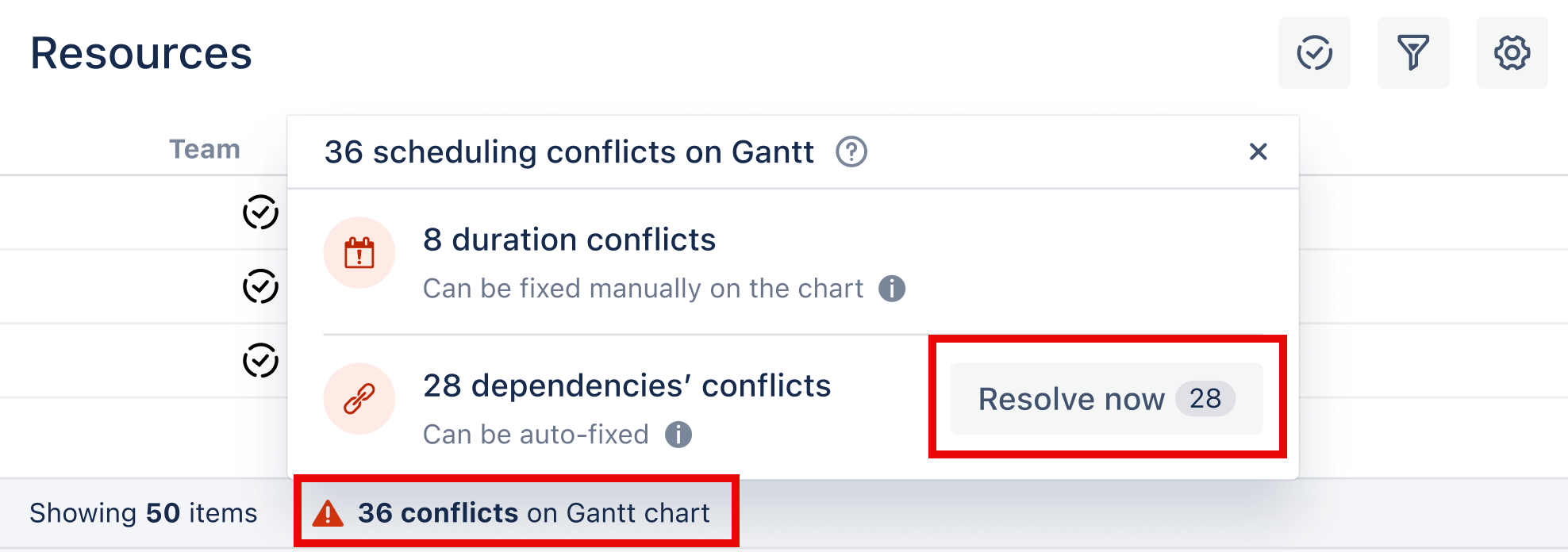The width and height of the screenshot is (1568, 552).
Task: Click the info icon beside manual fix description
Action: pyautogui.click(x=892, y=289)
